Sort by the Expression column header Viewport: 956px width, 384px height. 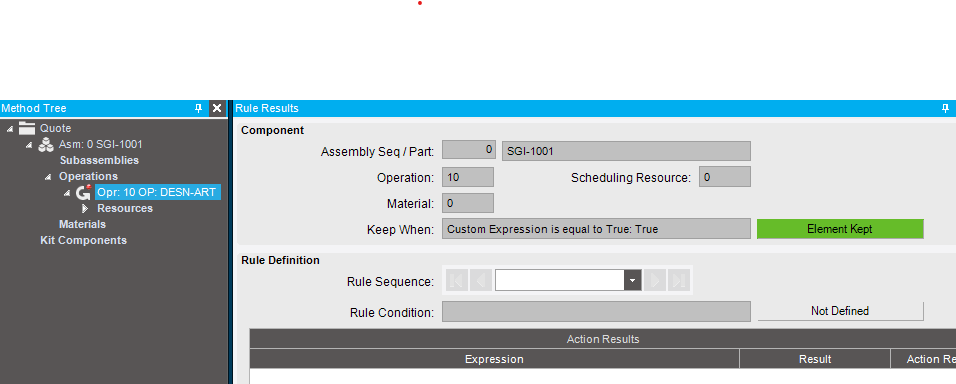(494, 359)
